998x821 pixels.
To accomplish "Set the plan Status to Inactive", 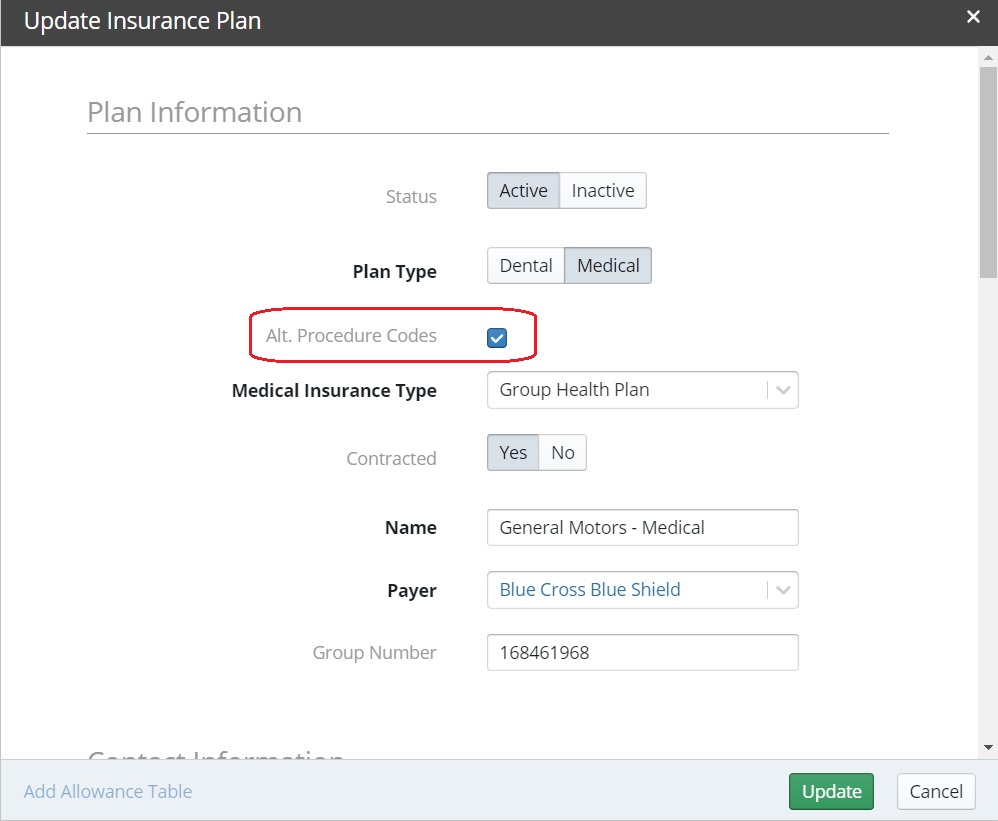I will point(601,190).
